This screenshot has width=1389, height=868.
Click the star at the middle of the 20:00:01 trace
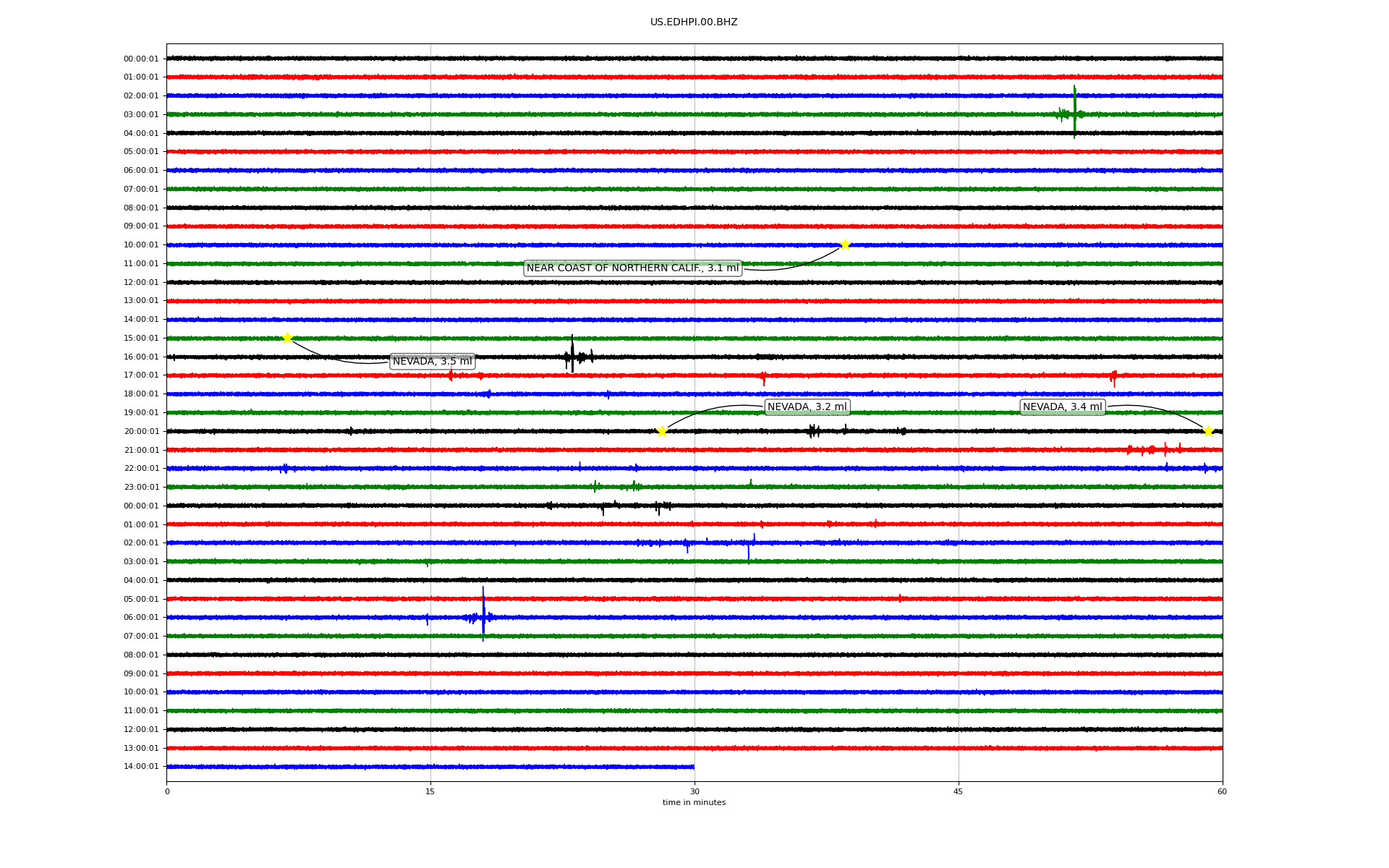662,432
